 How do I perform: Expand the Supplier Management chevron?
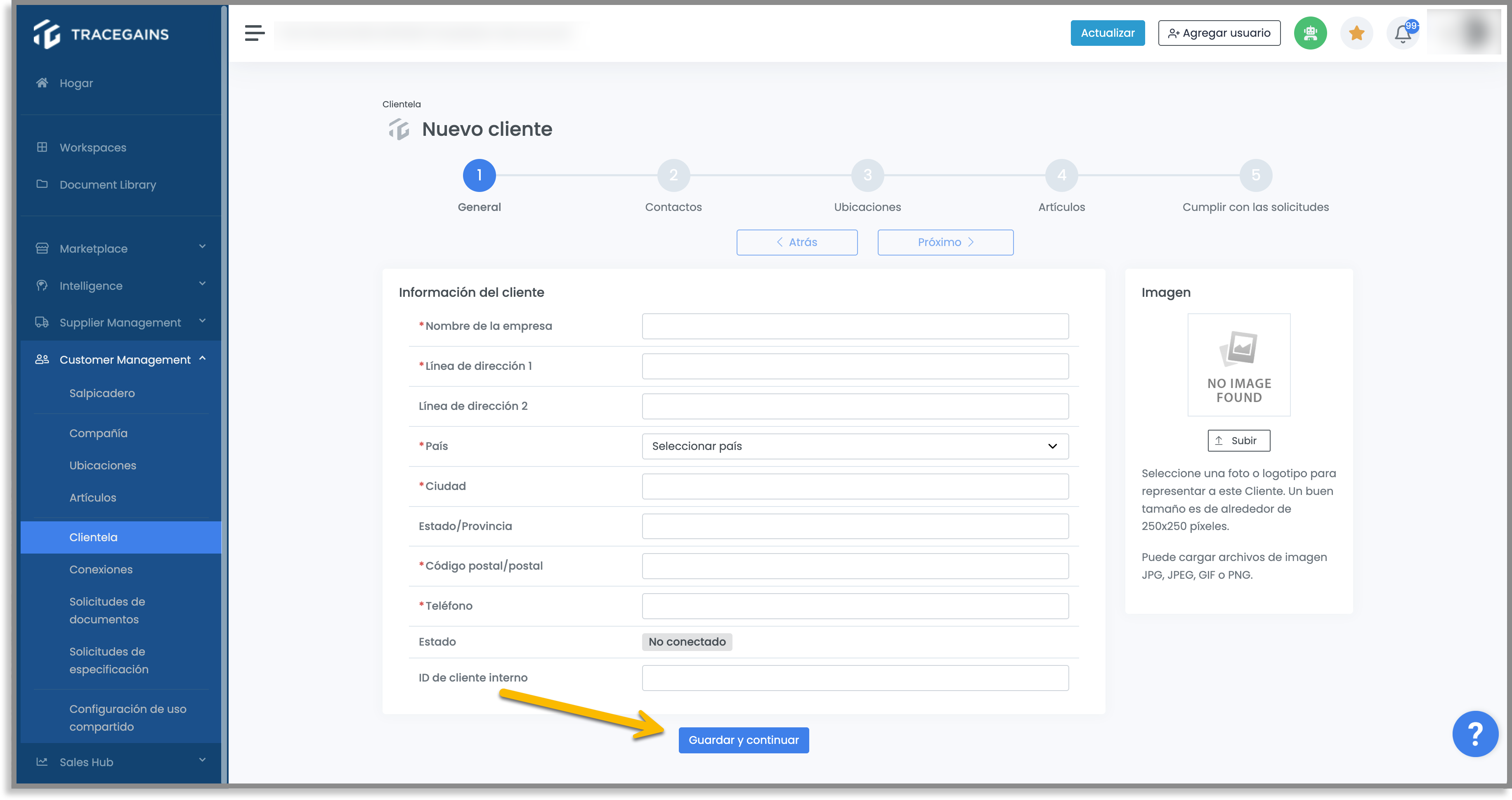[203, 321]
